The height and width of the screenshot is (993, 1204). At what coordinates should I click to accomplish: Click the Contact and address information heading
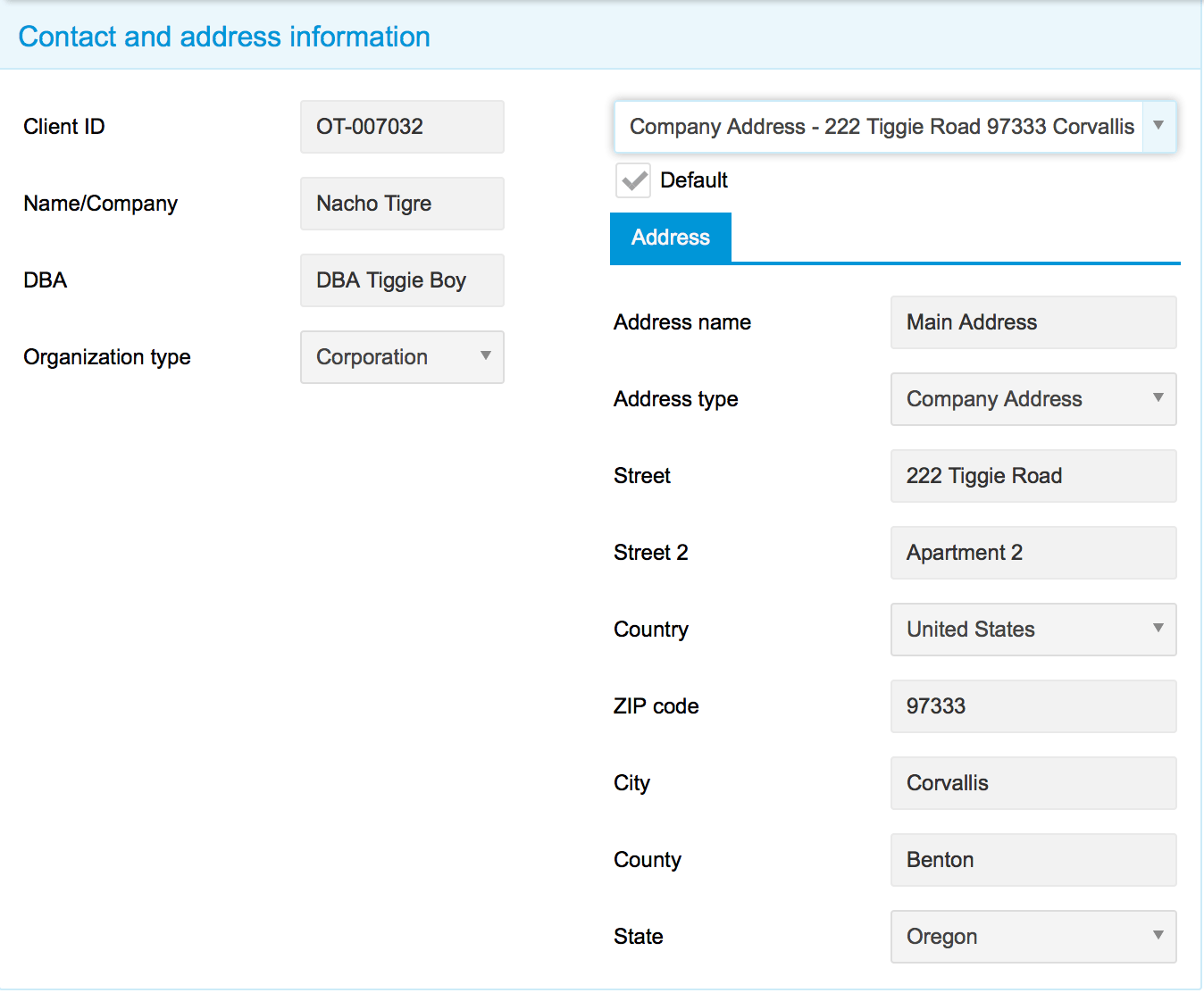[x=224, y=37]
